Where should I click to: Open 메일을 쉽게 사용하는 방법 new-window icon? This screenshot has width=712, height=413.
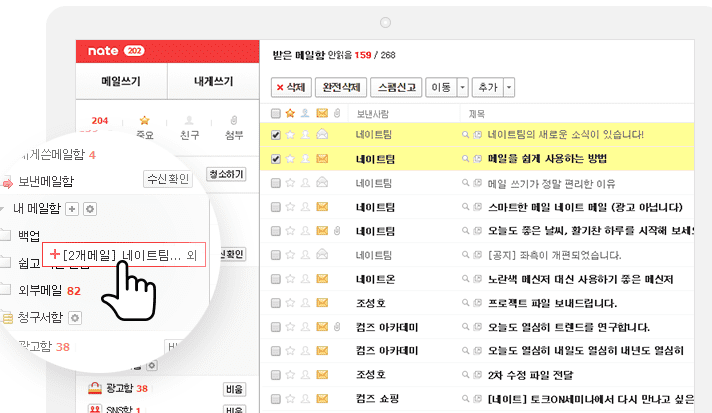pos(477,159)
